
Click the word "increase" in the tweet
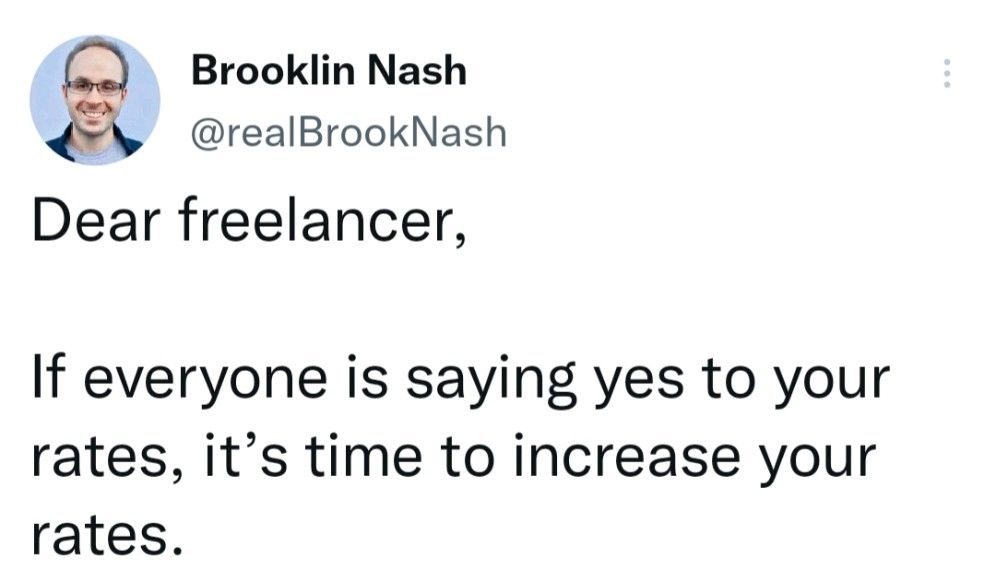pyautogui.click(x=626, y=458)
